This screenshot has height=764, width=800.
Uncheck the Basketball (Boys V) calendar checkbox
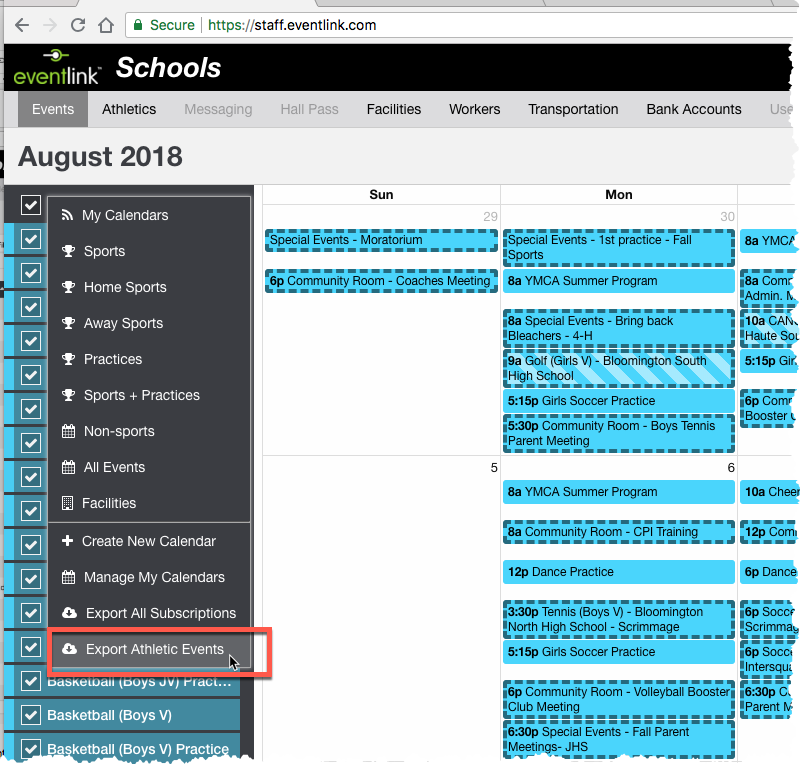click(x=30, y=715)
